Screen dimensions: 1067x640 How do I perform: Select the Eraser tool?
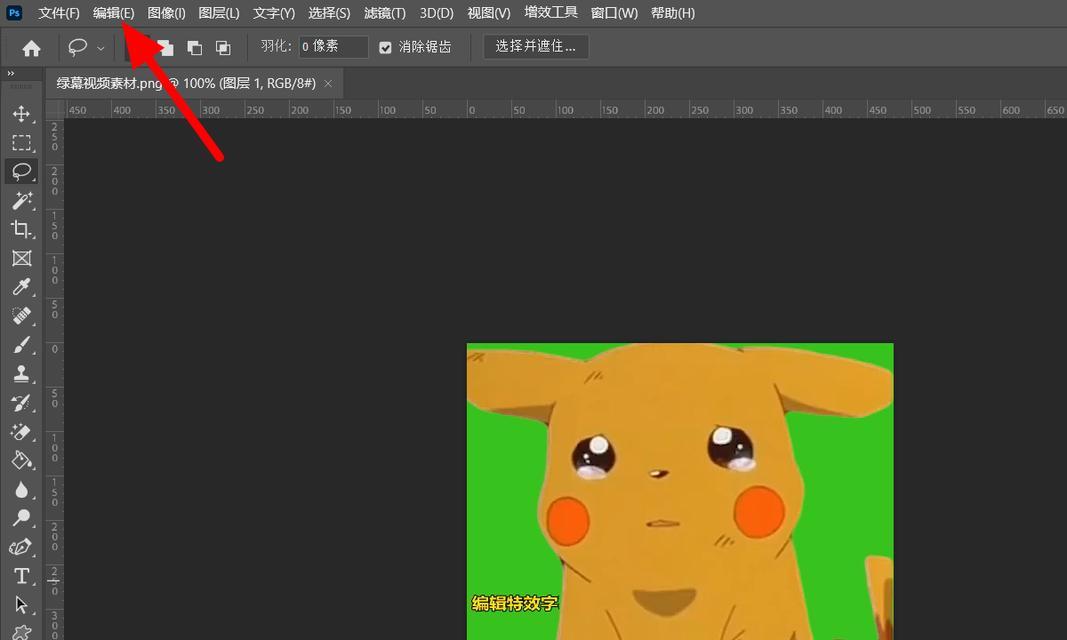(x=21, y=432)
